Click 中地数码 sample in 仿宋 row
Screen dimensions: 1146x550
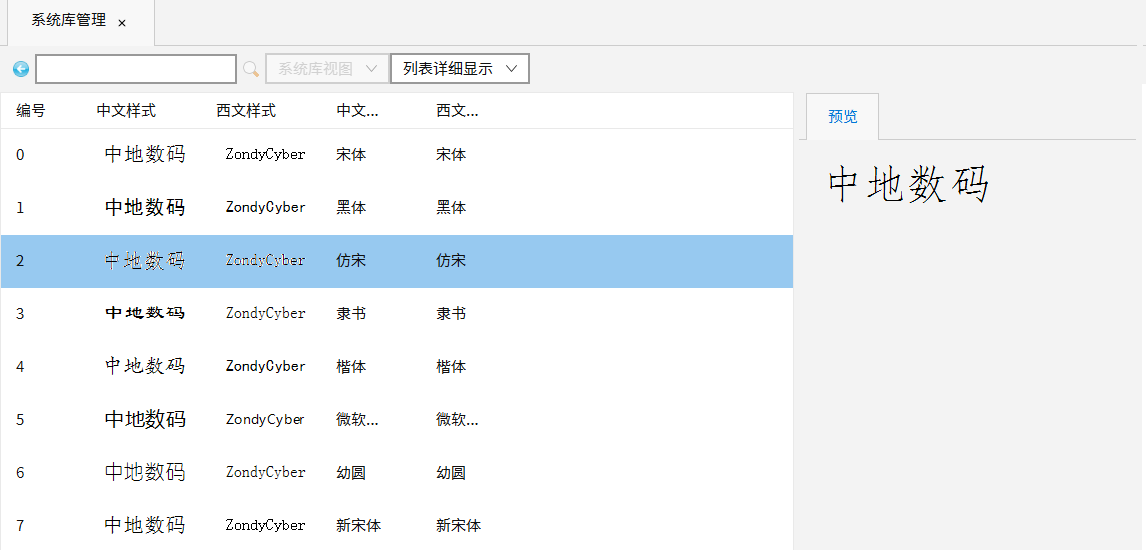145,261
